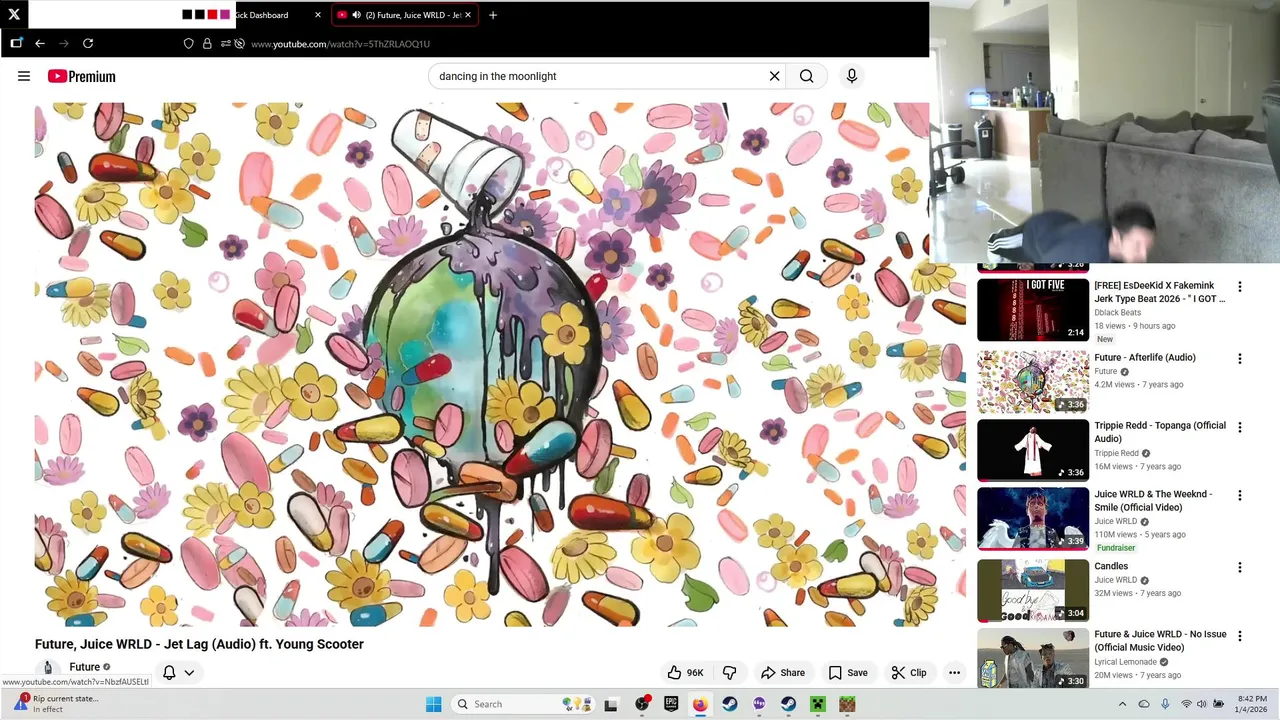Open the 'Rip current state' weather alert widget
1280x720 pixels.
pos(55,704)
